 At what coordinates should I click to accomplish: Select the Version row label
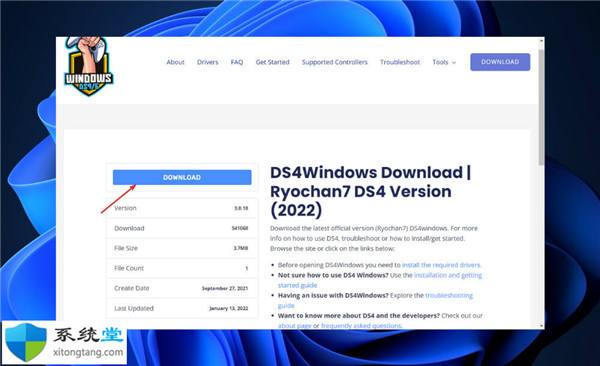tap(125, 208)
